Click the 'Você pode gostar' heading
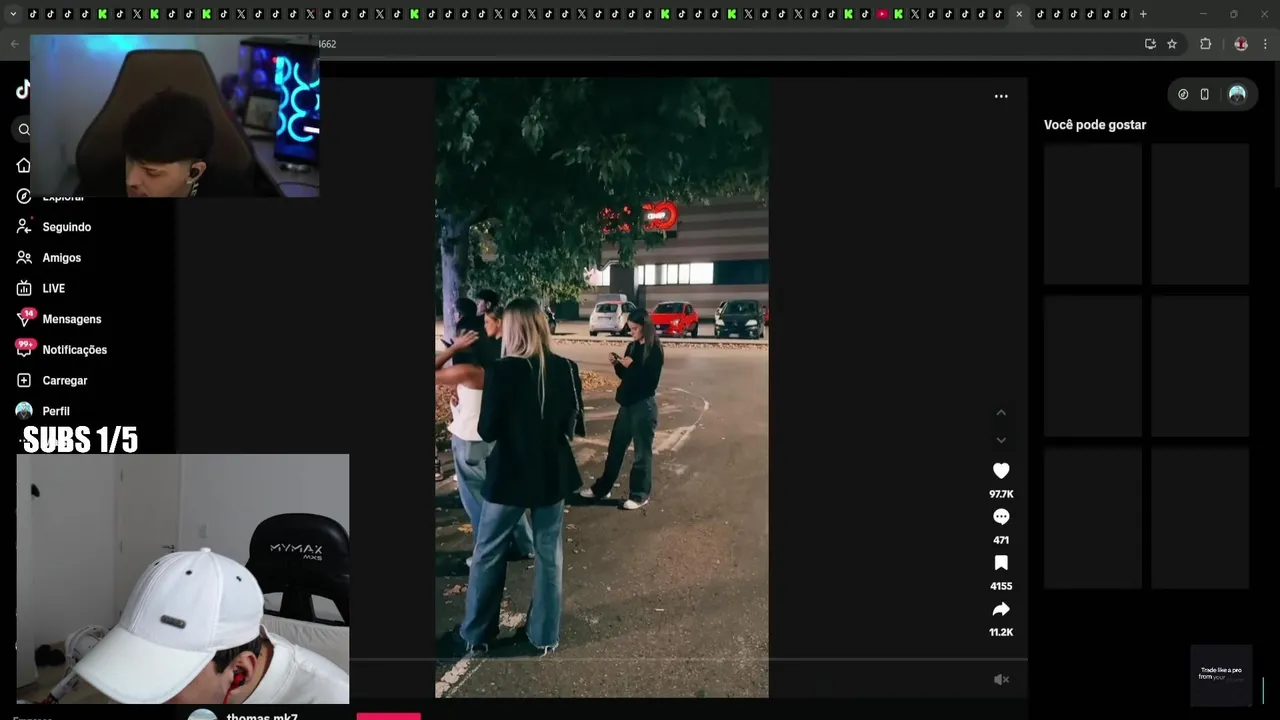The image size is (1280, 720). tap(1095, 125)
